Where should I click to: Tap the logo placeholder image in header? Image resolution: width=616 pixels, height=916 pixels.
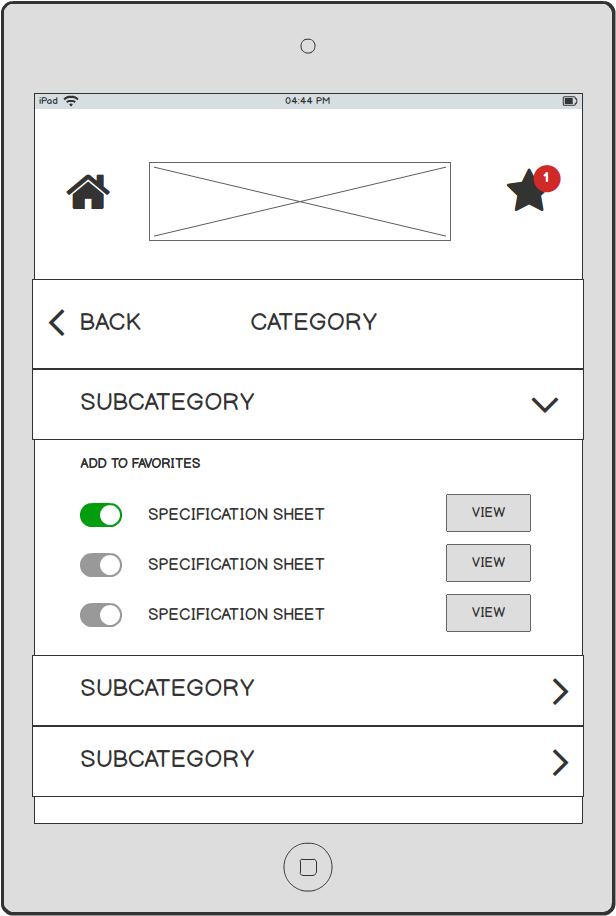[300, 202]
